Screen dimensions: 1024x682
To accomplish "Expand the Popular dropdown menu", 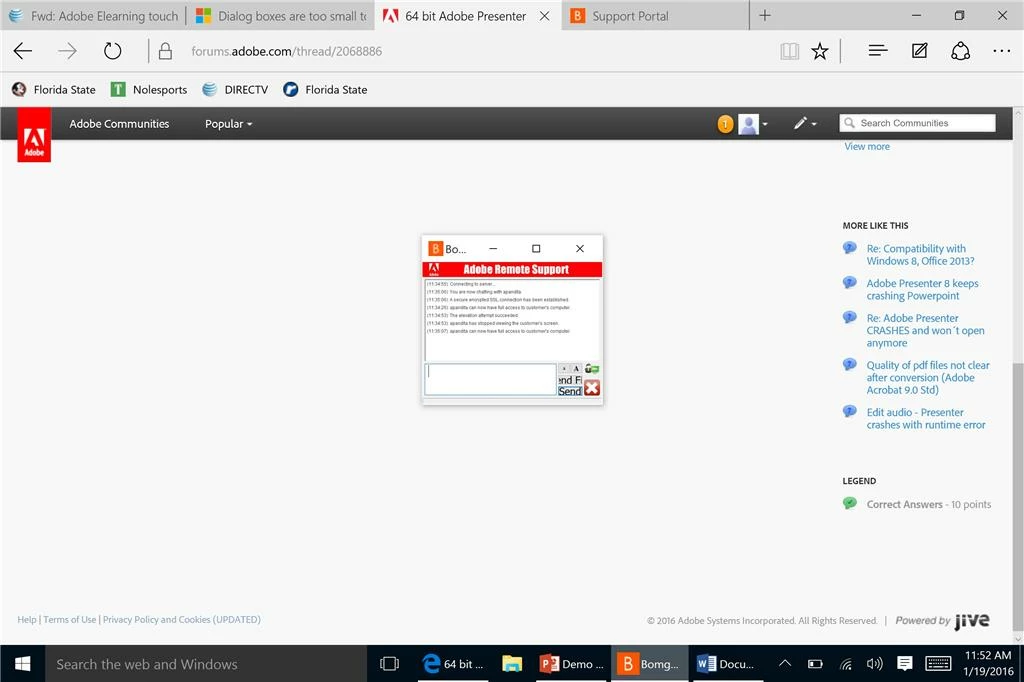I will 229,123.
